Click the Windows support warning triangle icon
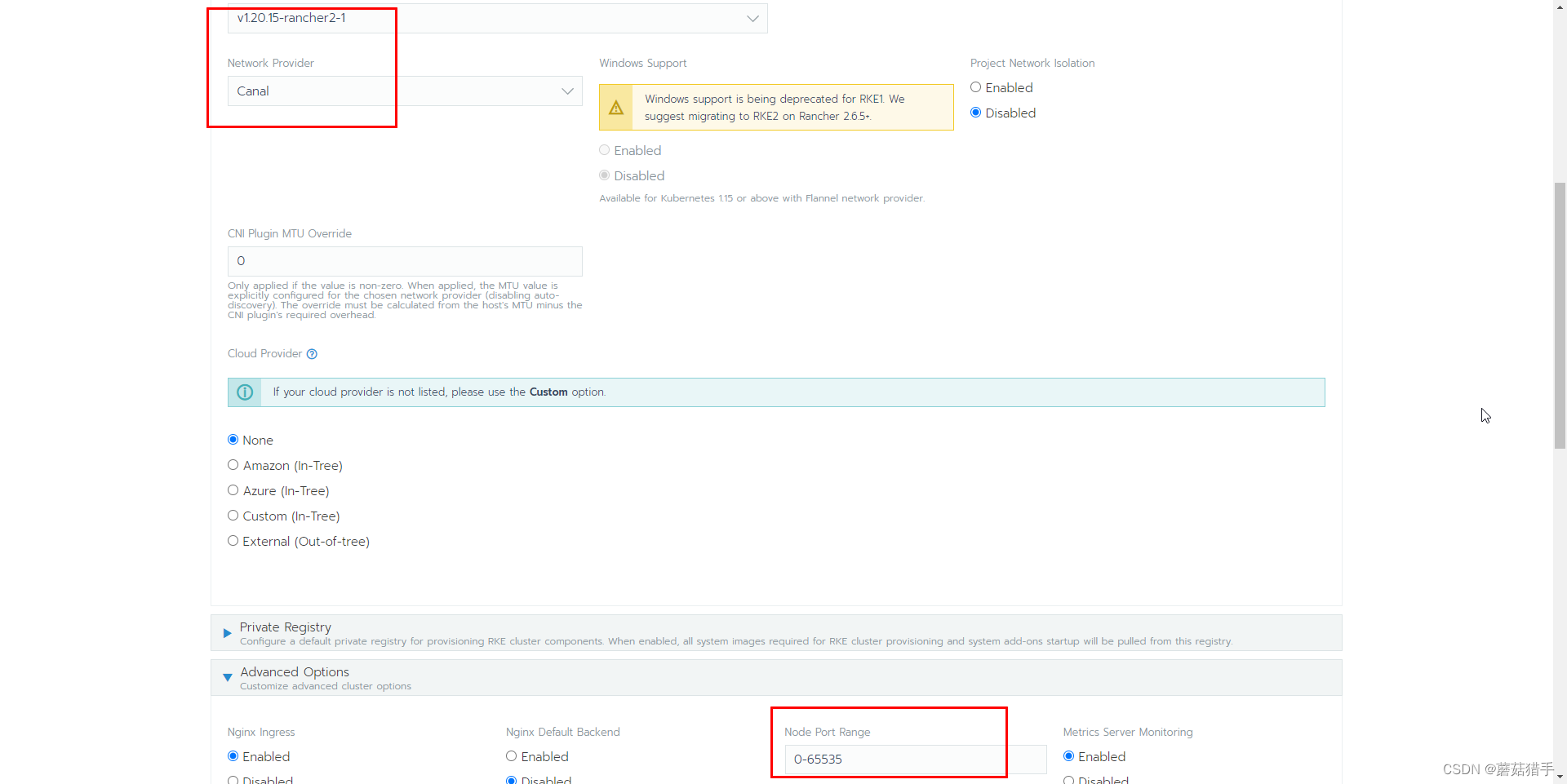1567x784 pixels. [x=616, y=108]
